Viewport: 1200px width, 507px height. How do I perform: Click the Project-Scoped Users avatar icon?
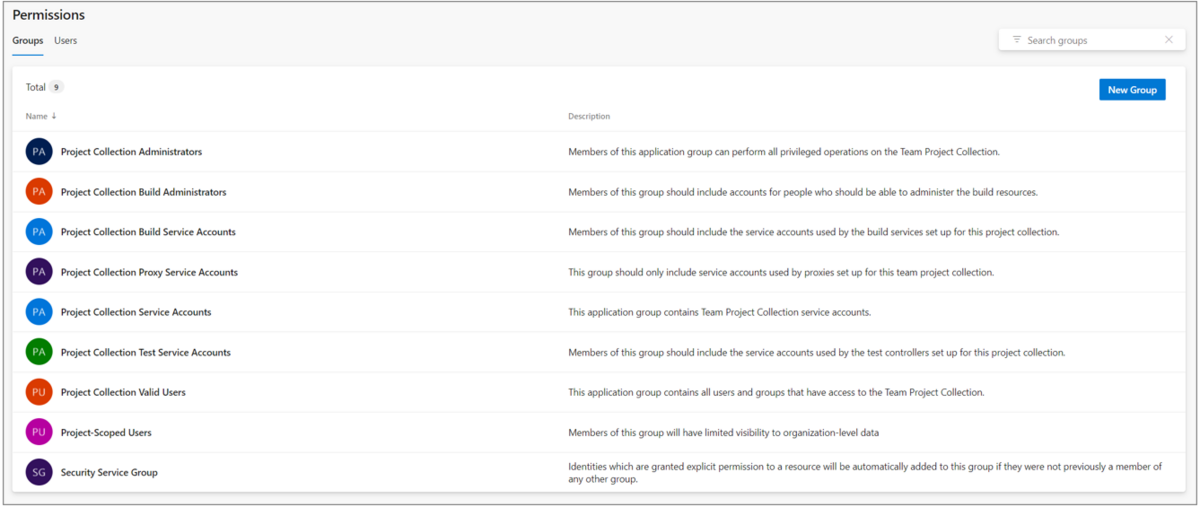pyautogui.click(x=39, y=432)
